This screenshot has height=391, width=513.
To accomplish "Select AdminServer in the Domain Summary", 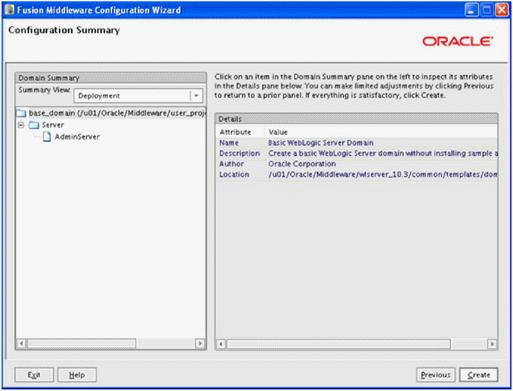I will [77, 137].
